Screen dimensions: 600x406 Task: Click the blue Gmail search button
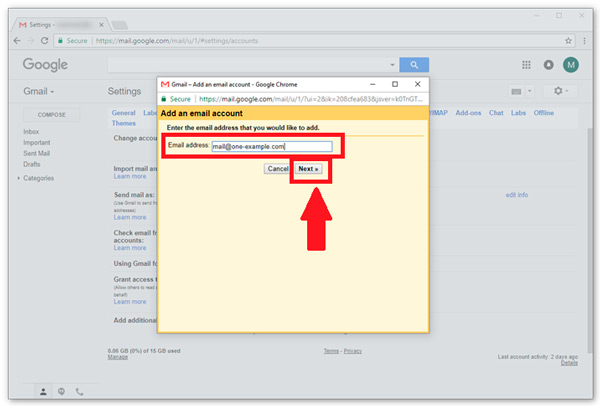click(x=414, y=65)
